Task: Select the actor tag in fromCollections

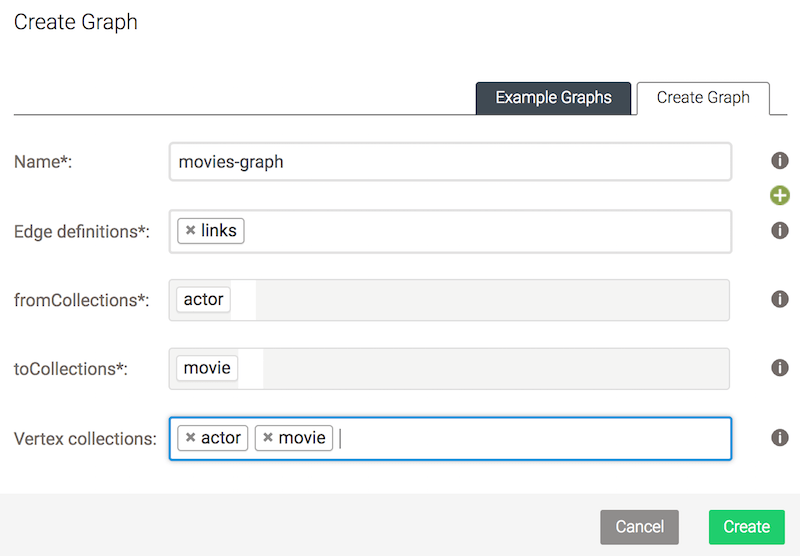Action: [203, 299]
